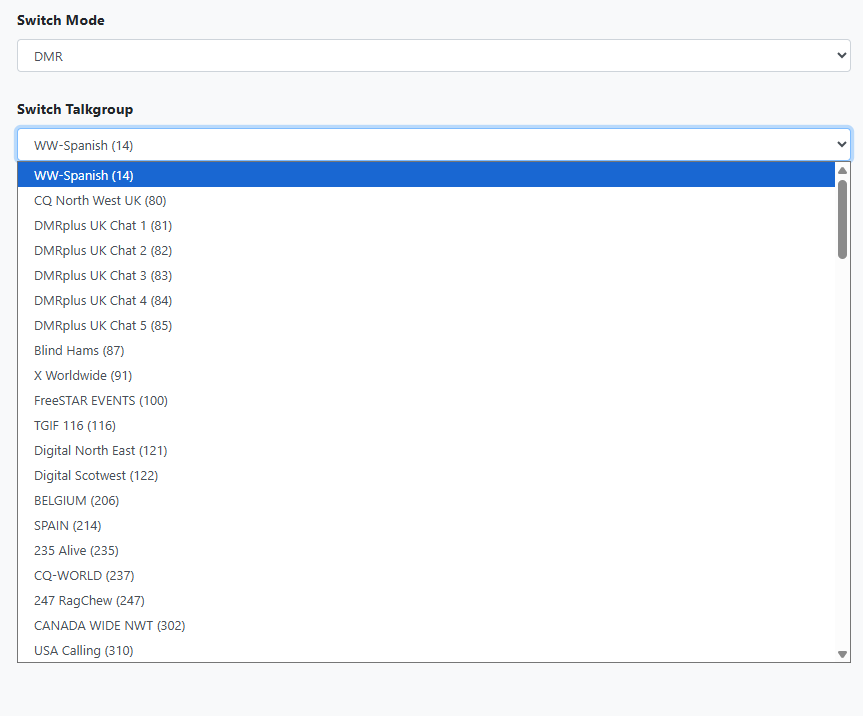
Task: Choose CANADA WIDE NWT (302)
Action: click(x=426, y=626)
